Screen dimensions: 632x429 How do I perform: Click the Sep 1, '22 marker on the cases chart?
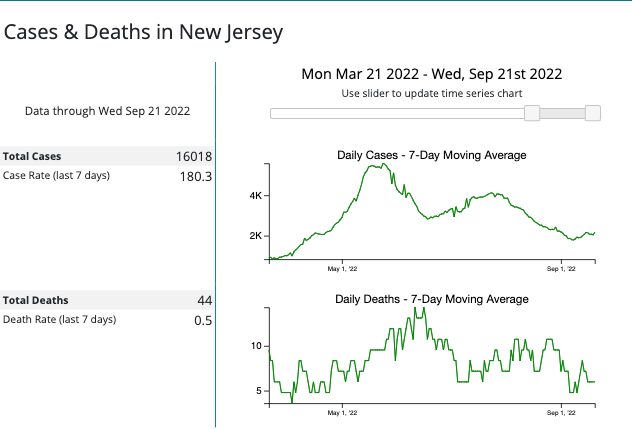pyautogui.click(x=561, y=268)
